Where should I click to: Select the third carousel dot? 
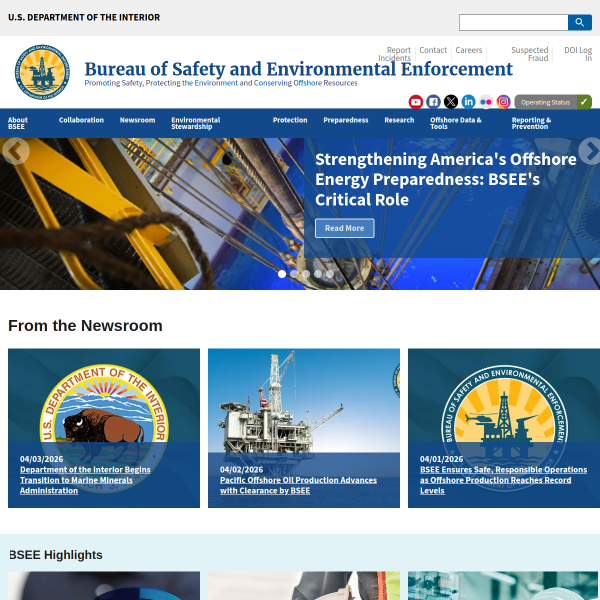click(x=306, y=274)
